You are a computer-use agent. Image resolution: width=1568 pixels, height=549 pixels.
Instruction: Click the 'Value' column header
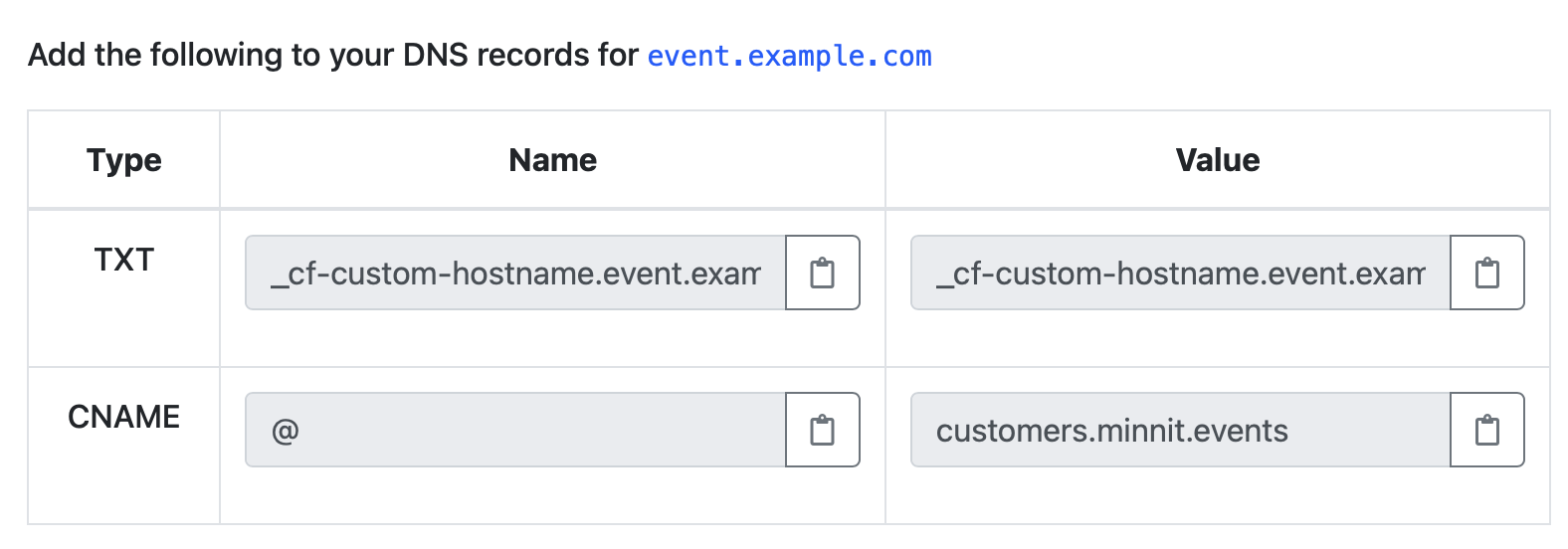coord(1217,160)
